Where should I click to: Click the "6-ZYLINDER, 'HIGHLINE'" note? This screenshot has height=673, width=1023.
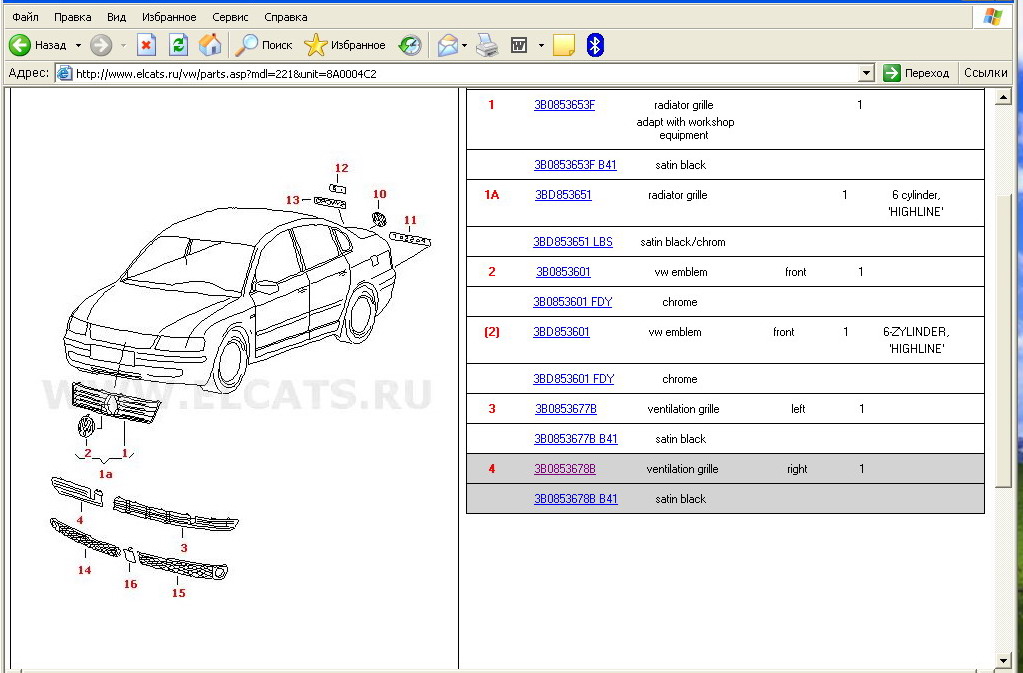(916, 340)
